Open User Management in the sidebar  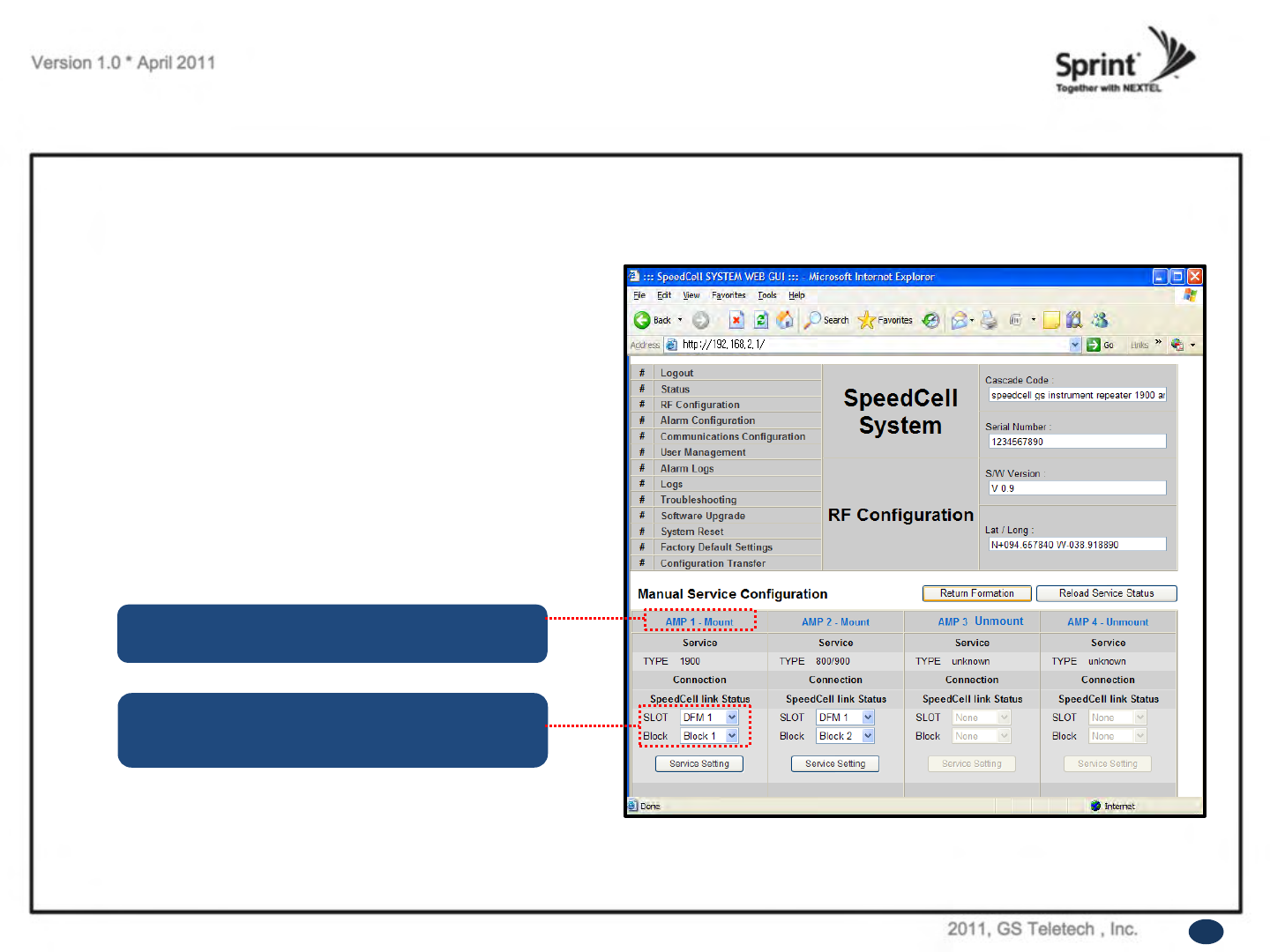point(703,452)
